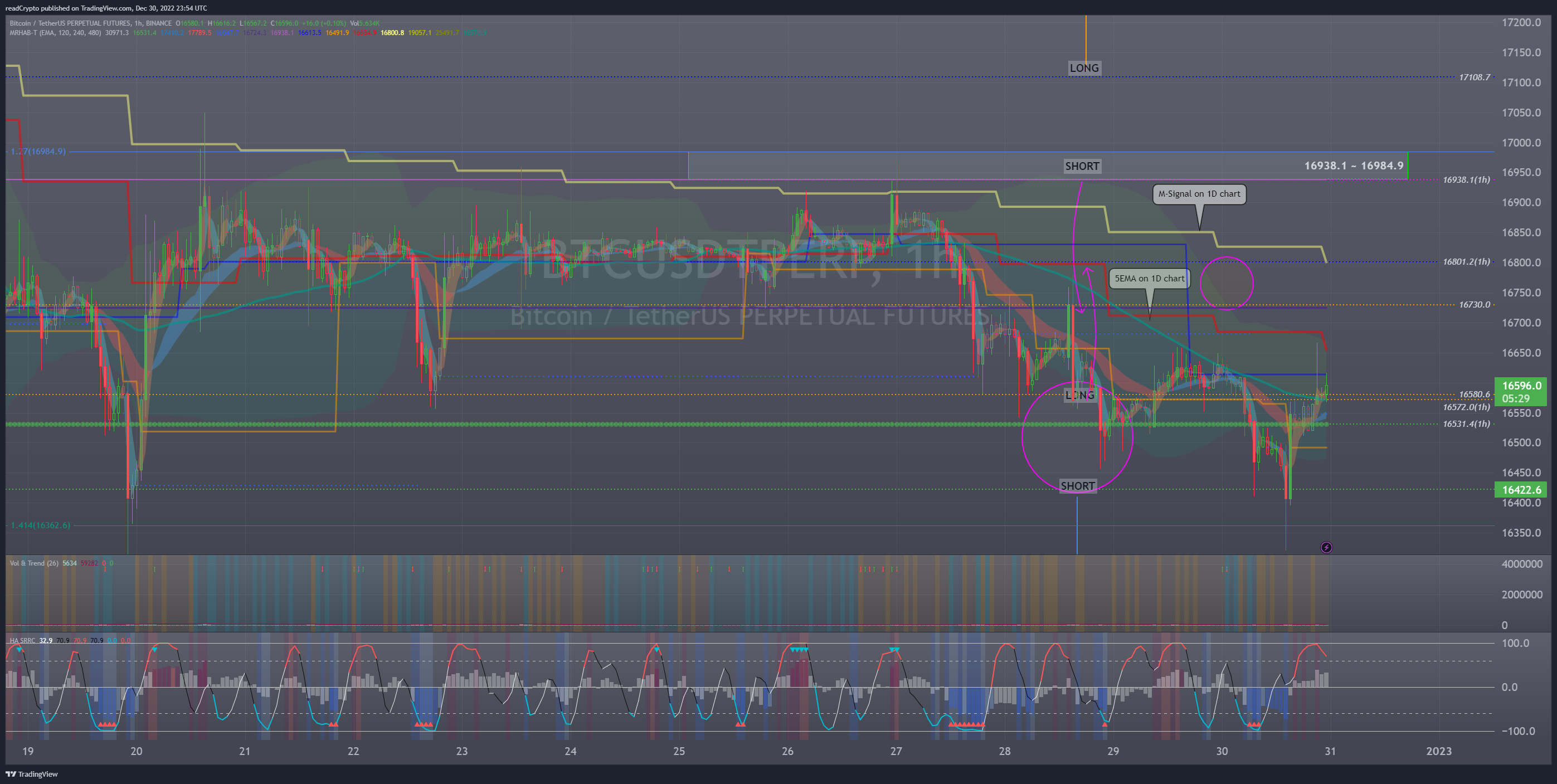Select the '16938.1 ~ 16984.9' range text
This screenshot has width=1557, height=784.
pyautogui.click(x=1353, y=165)
